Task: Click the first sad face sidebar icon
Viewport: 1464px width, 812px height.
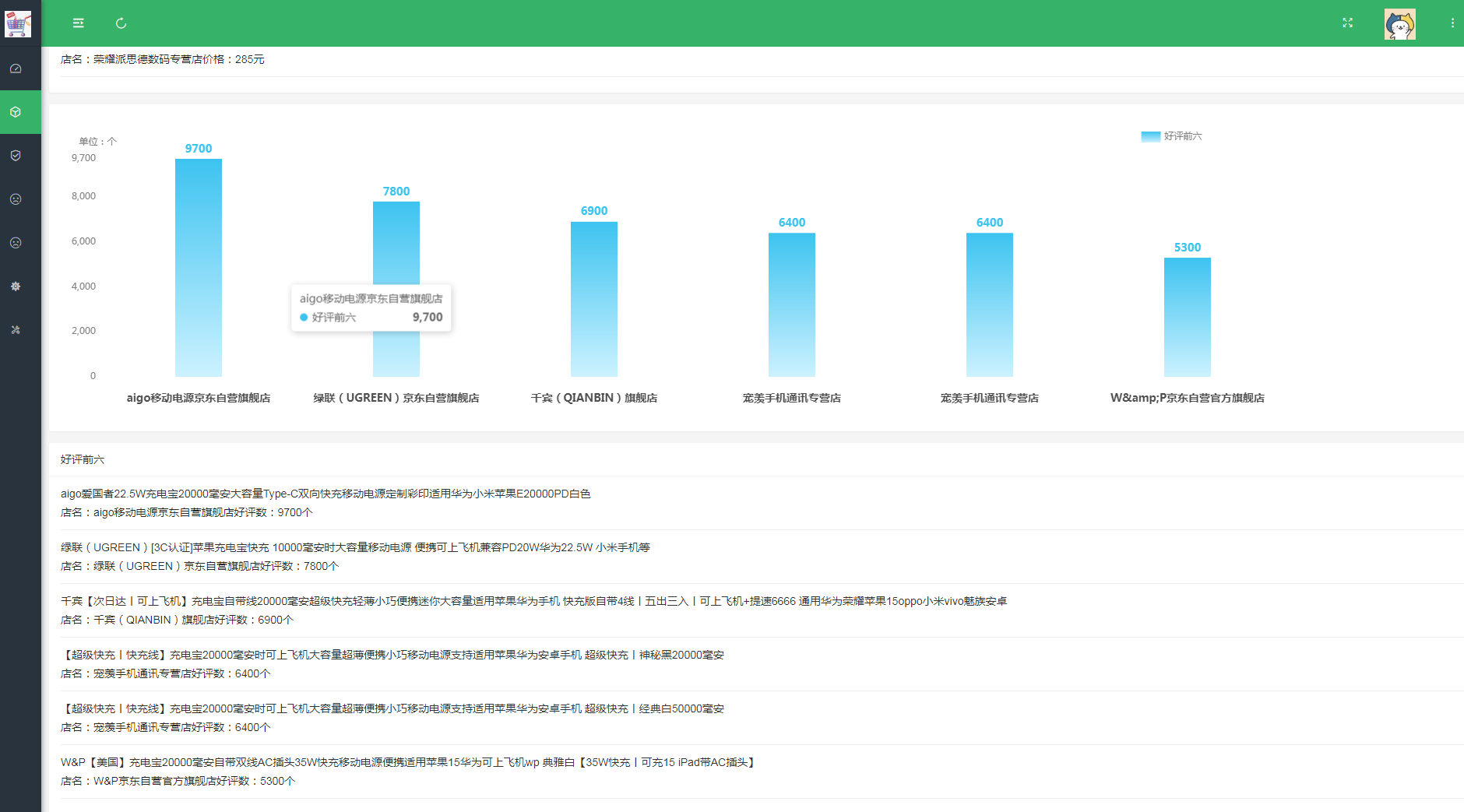Action: 16,199
